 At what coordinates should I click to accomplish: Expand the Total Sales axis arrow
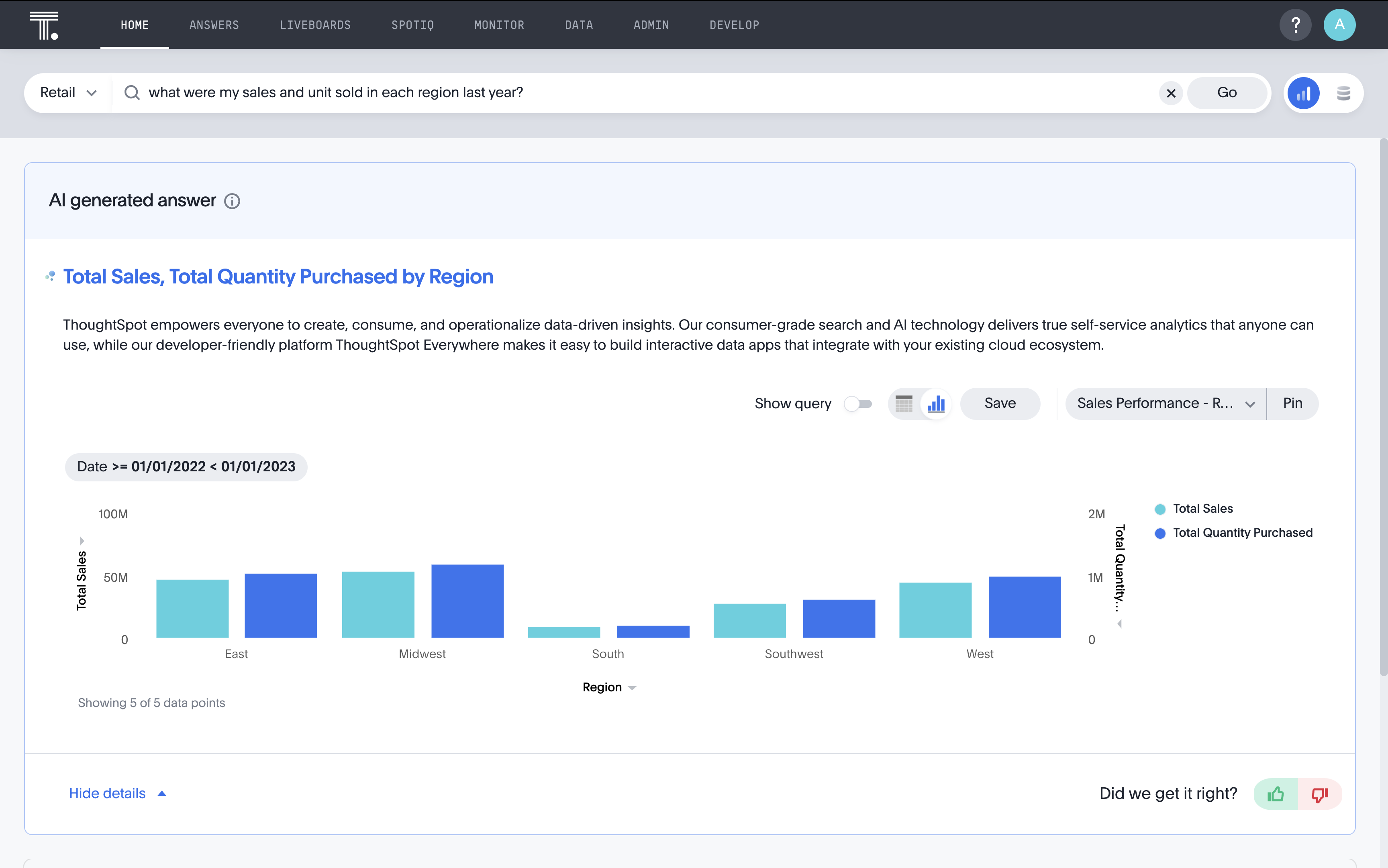click(82, 541)
